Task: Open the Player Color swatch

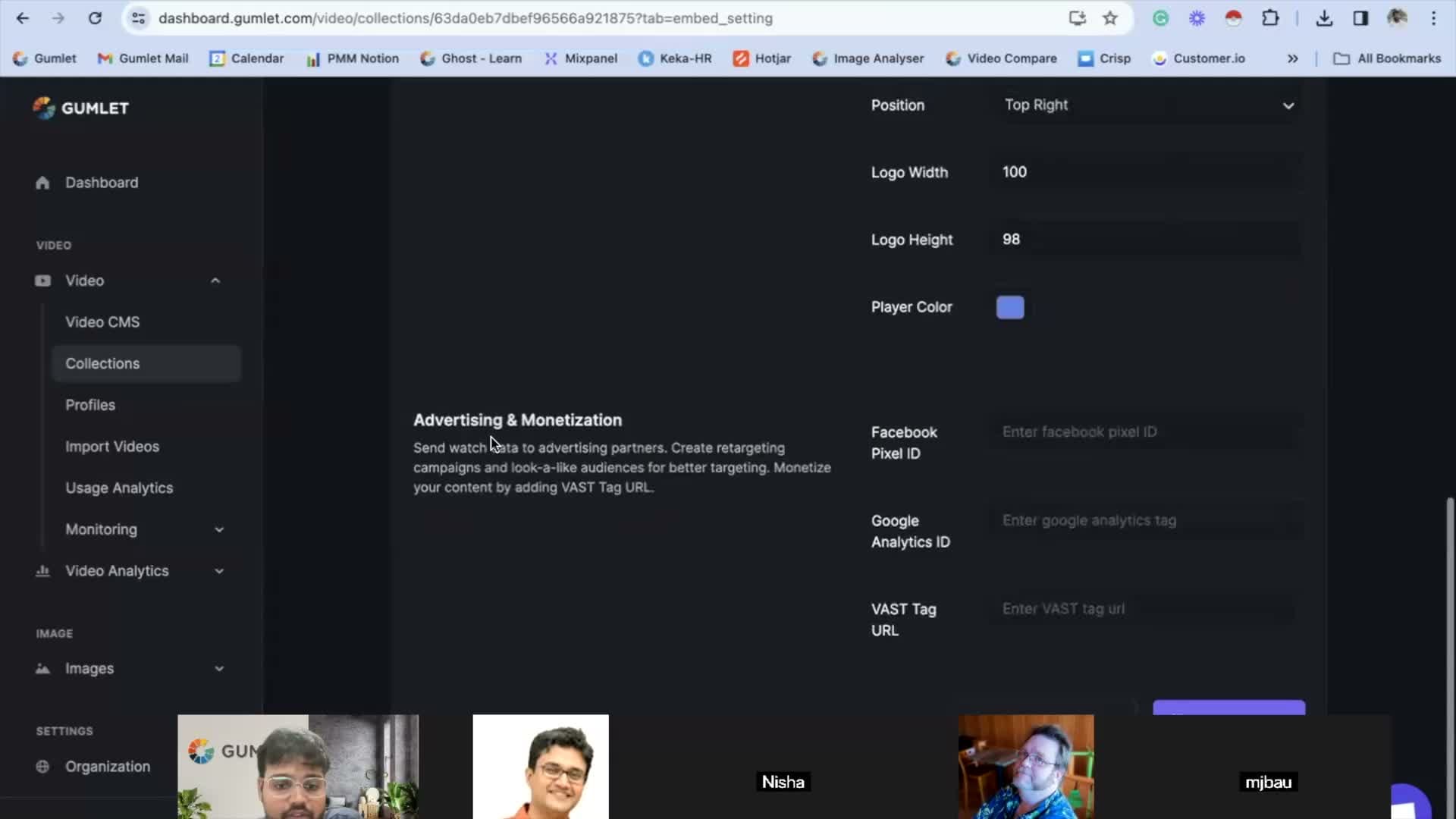Action: coord(1009,307)
